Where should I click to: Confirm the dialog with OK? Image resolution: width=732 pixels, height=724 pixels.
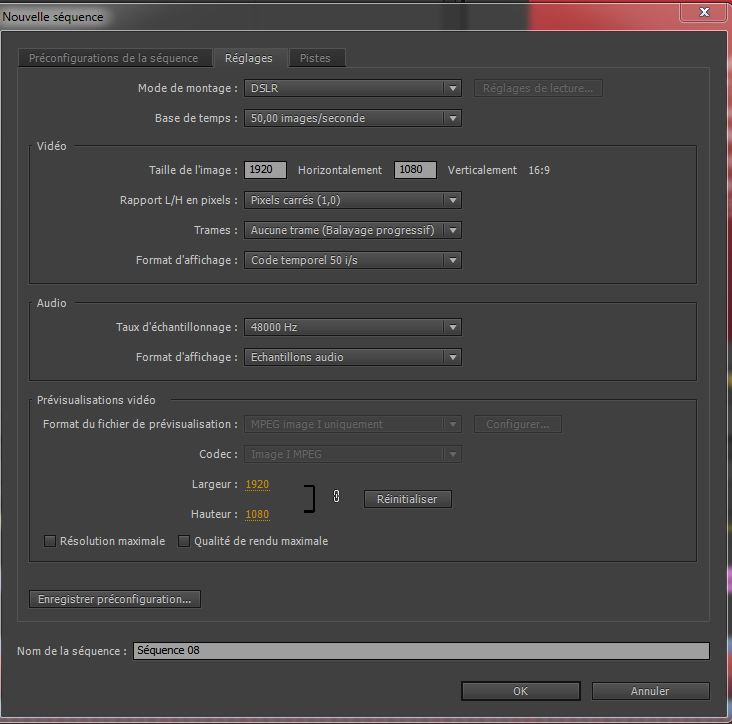click(x=521, y=691)
